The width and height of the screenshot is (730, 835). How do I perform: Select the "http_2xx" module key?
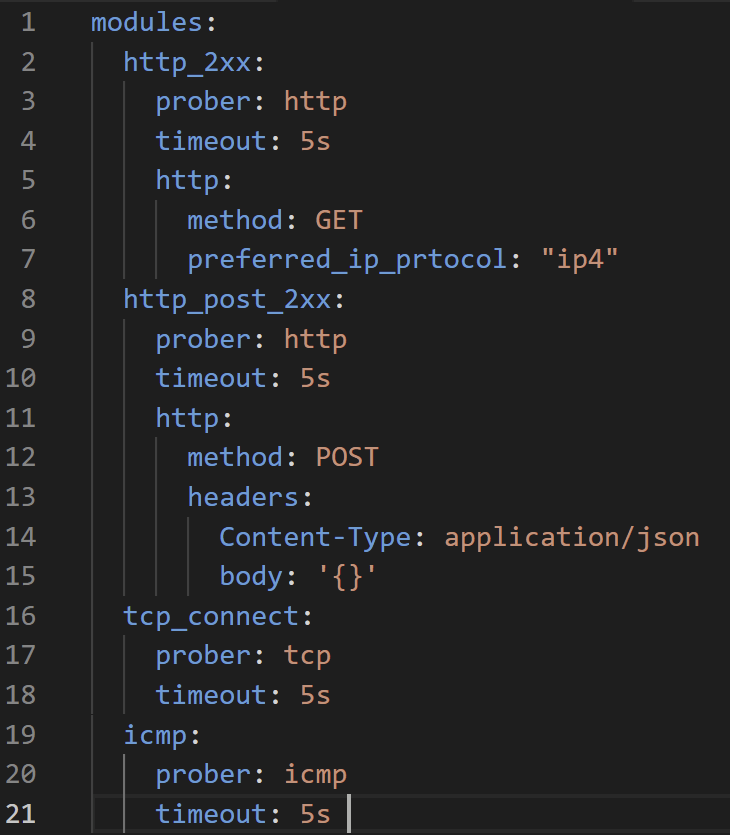187,62
